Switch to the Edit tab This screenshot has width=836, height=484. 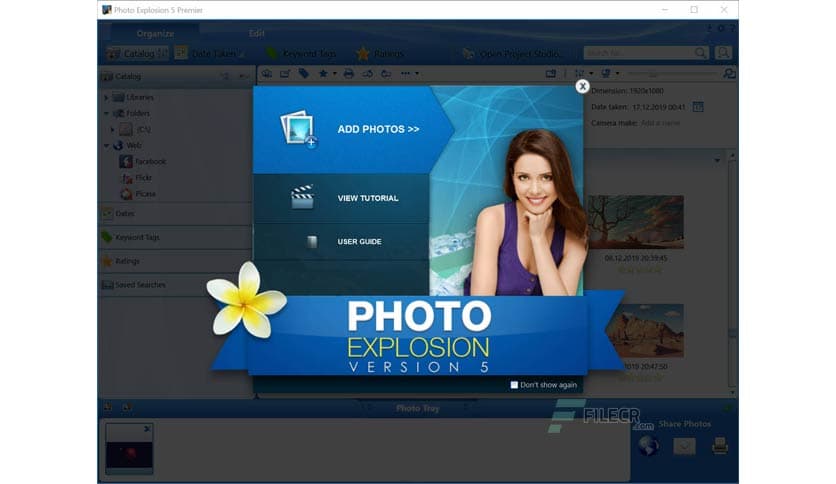pyautogui.click(x=256, y=34)
